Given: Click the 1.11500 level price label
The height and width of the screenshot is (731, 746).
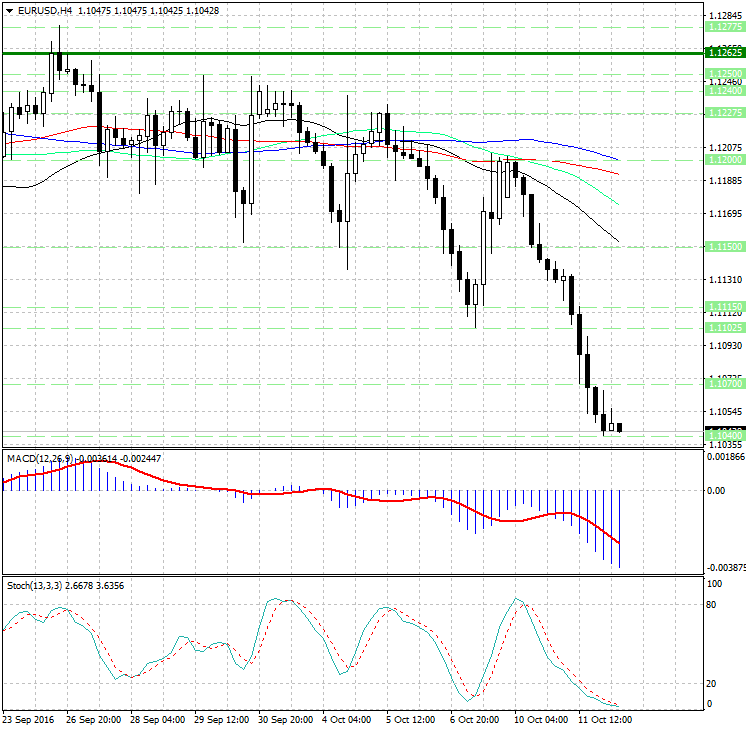Looking at the screenshot, I should pos(723,246).
